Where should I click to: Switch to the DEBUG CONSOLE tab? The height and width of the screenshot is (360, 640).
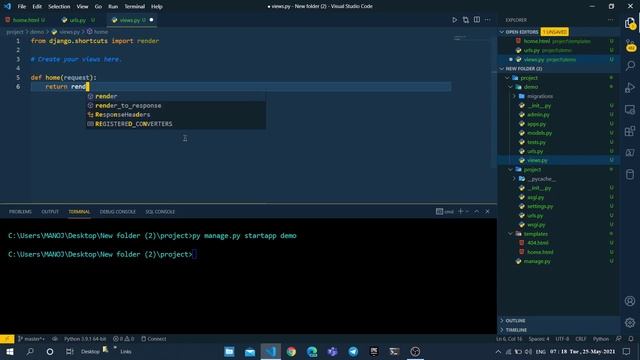(x=118, y=211)
